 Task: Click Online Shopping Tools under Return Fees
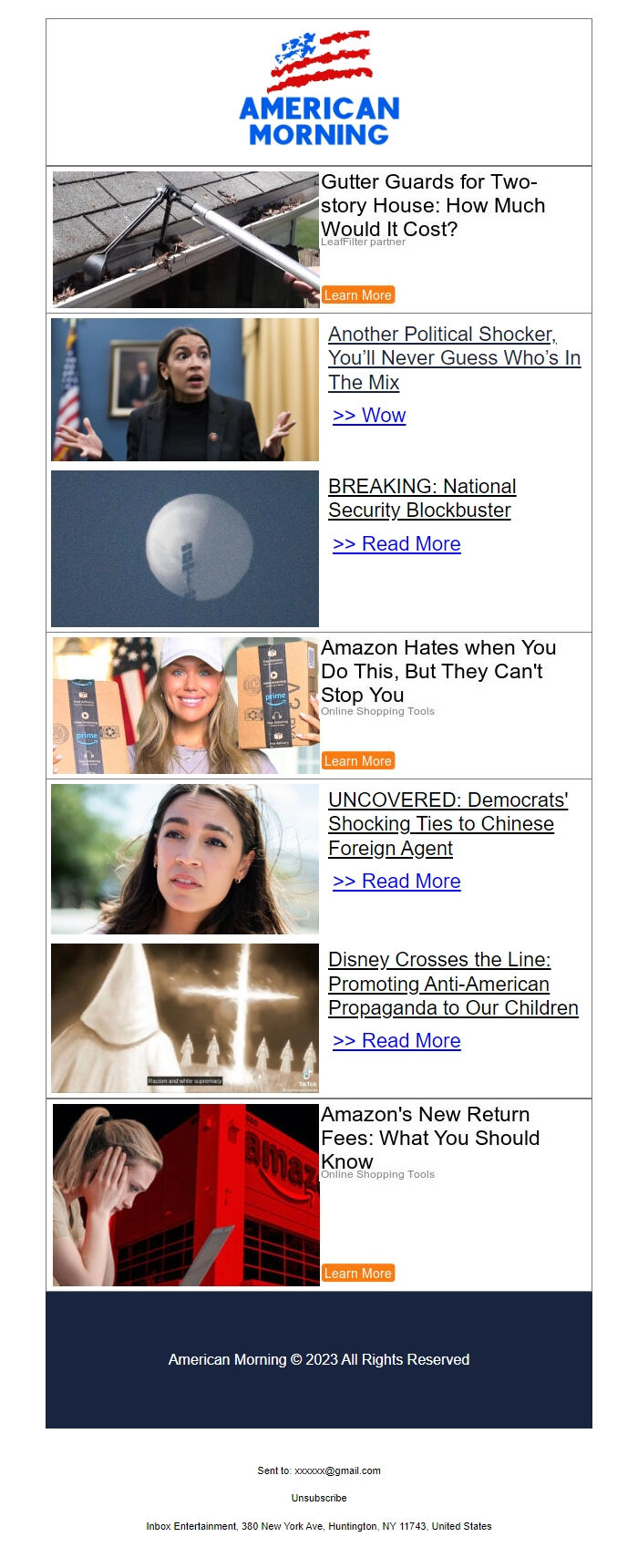coord(377,1175)
